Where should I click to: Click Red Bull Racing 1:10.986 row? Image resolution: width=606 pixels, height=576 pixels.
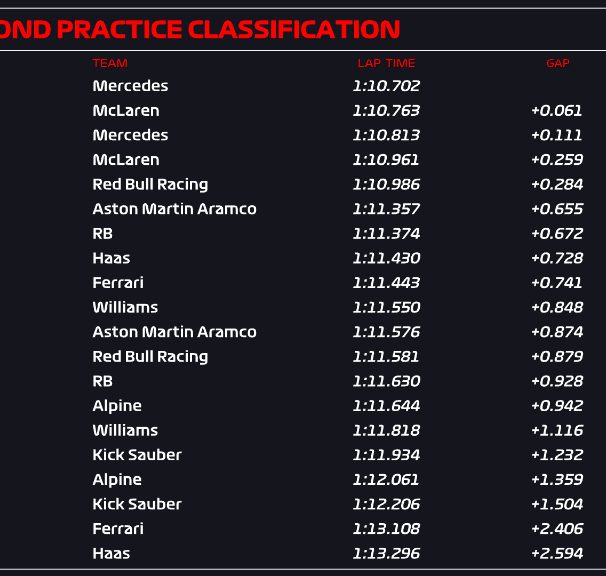[x=303, y=184]
